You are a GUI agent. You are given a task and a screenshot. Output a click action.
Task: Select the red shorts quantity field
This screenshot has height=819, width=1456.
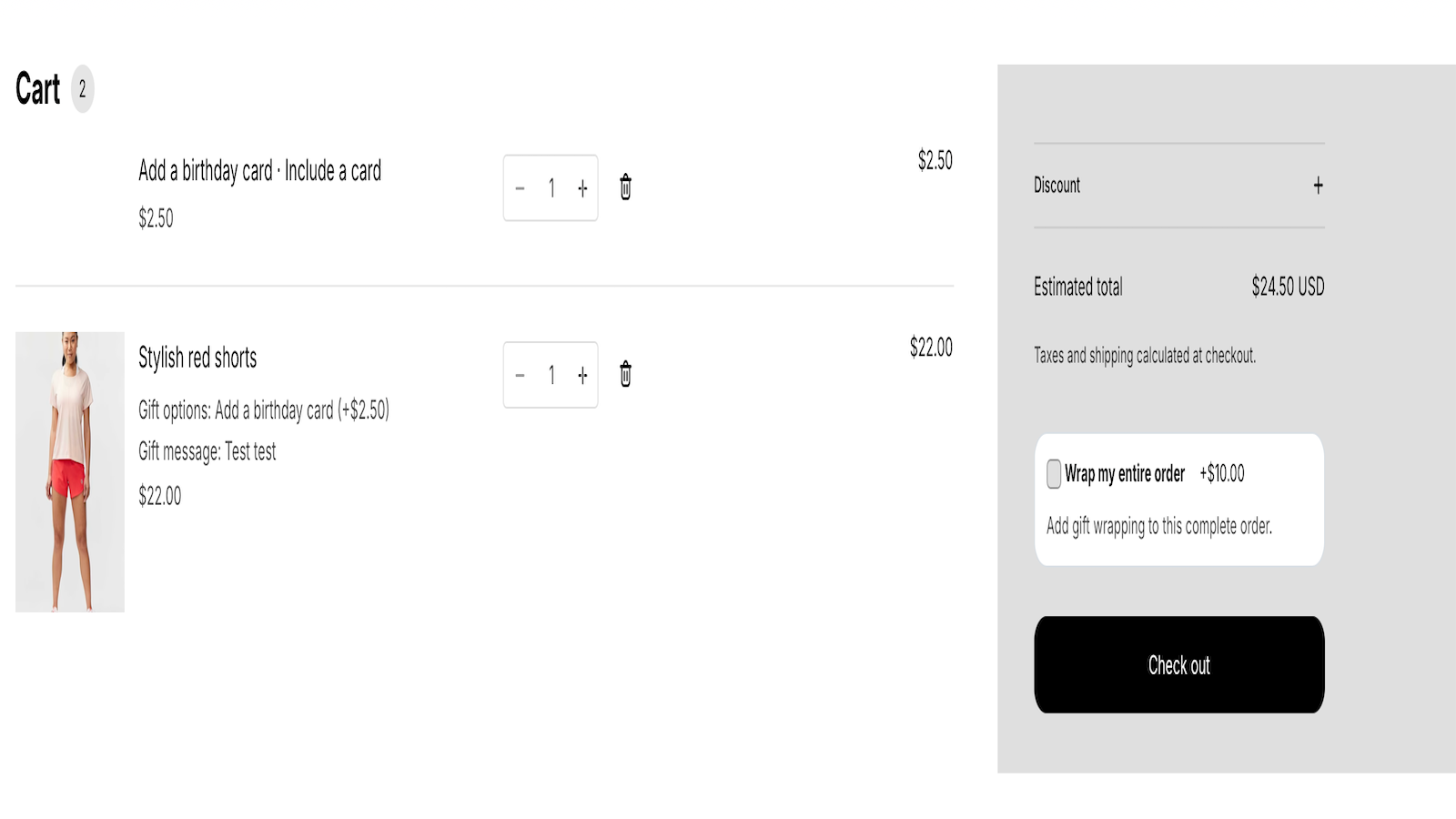pyautogui.click(x=551, y=375)
